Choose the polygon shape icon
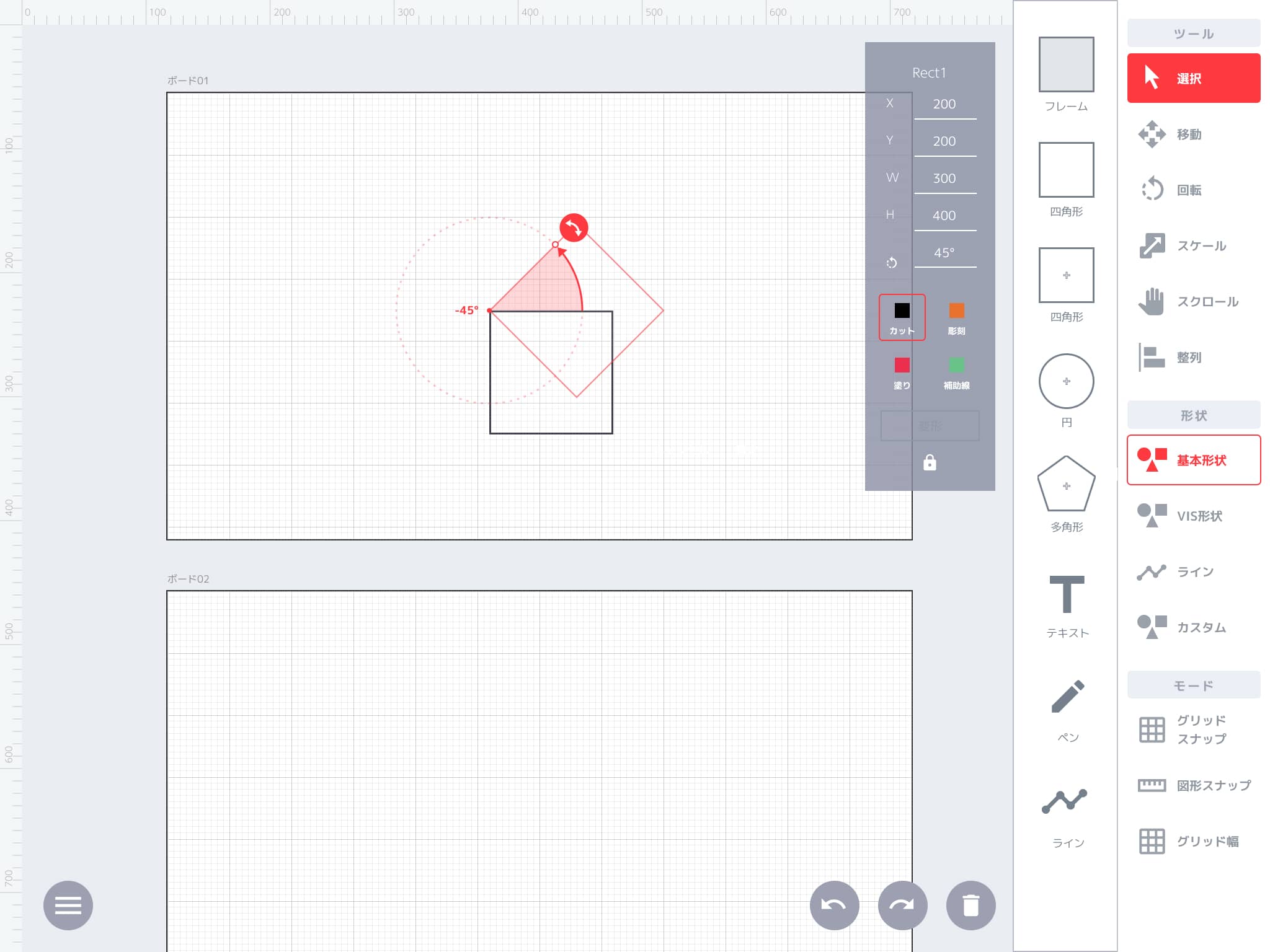Viewport: 1270px width, 952px height. pyautogui.click(x=1066, y=485)
